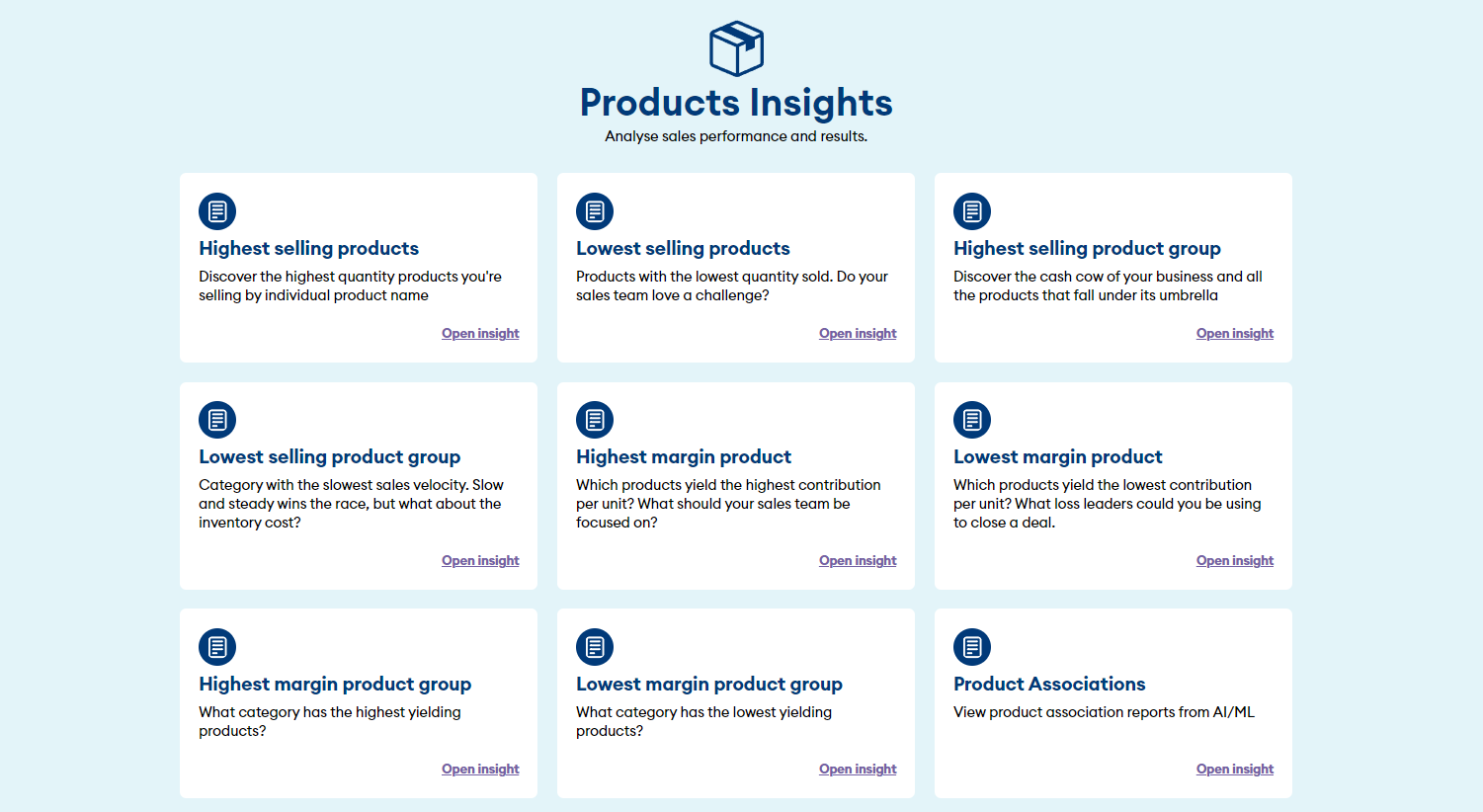
Task: Open insight for Lowest selling products
Action: coord(858,334)
